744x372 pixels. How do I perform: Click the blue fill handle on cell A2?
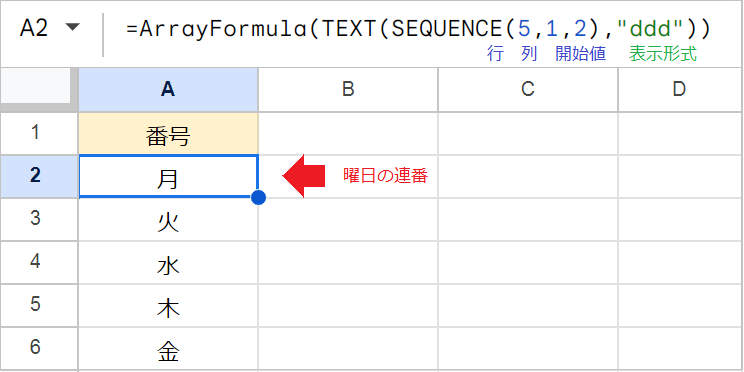[x=258, y=197]
